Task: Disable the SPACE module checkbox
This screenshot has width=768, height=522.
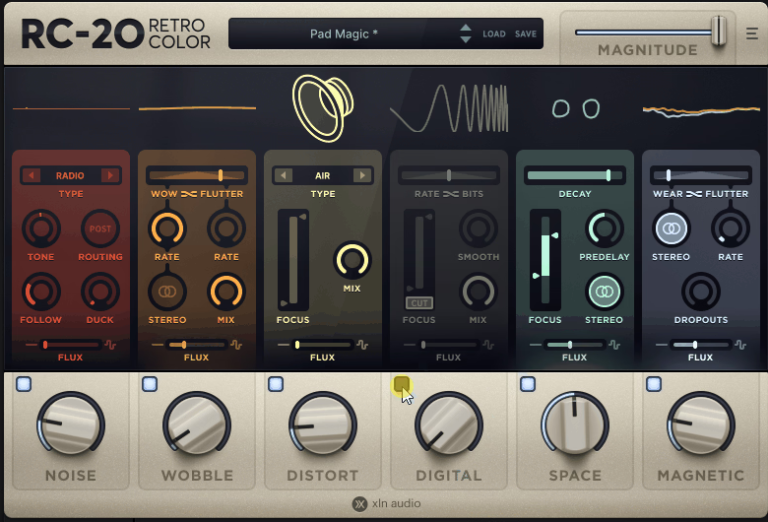Action: click(528, 384)
